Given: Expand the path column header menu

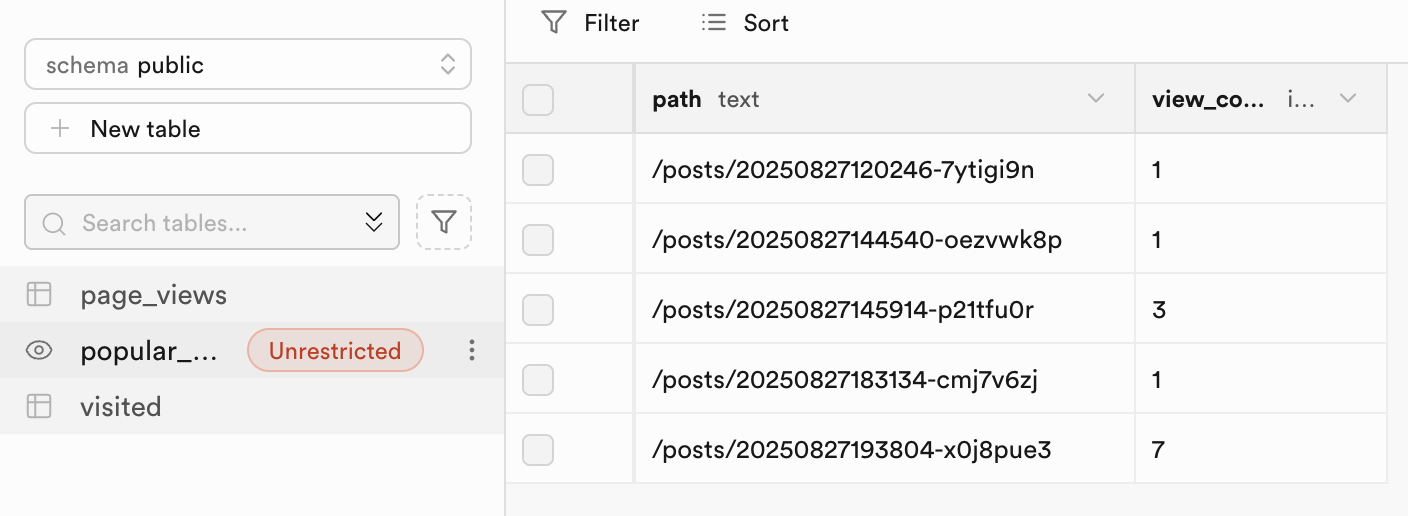Looking at the screenshot, I should coord(1096,99).
